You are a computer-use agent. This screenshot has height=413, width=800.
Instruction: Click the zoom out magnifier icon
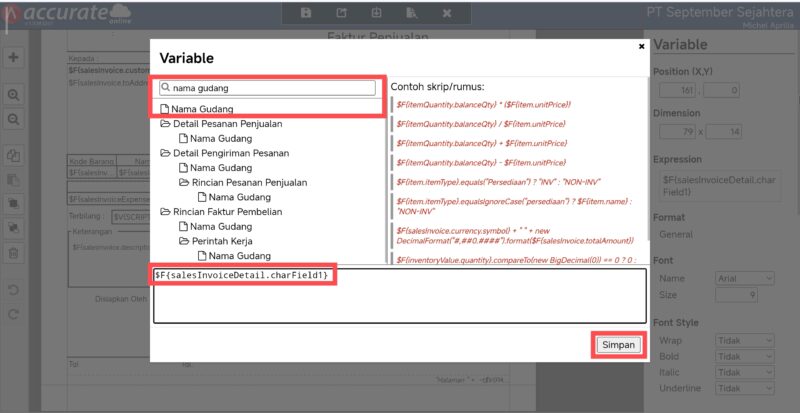(14, 119)
